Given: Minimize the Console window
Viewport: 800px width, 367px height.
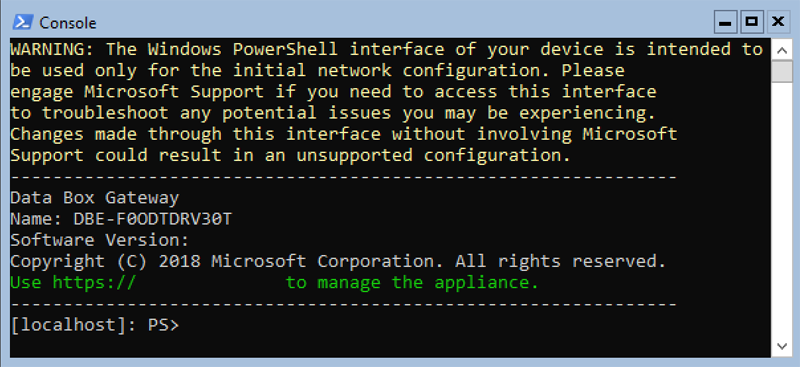Looking at the screenshot, I should [726, 22].
